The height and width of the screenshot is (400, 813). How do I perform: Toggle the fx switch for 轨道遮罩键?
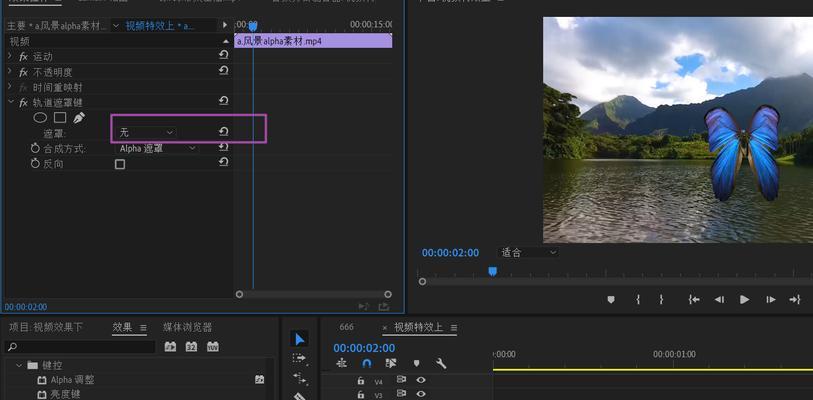tap(23, 103)
